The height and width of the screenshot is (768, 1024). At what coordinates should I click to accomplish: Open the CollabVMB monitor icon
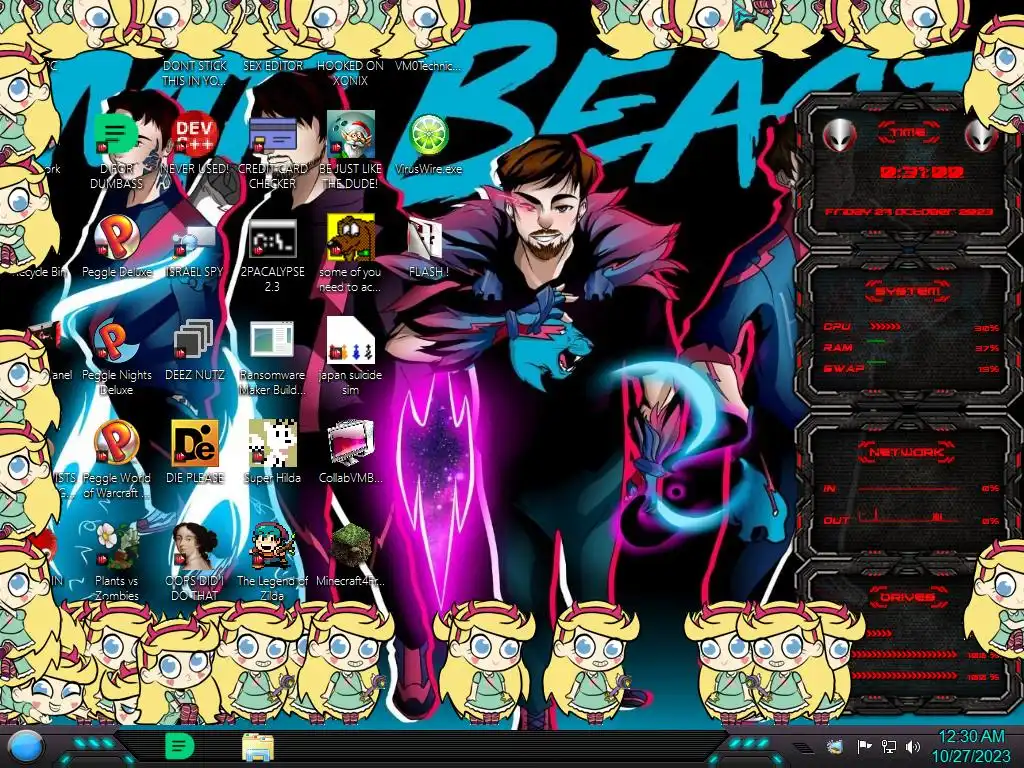(x=351, y=443)
